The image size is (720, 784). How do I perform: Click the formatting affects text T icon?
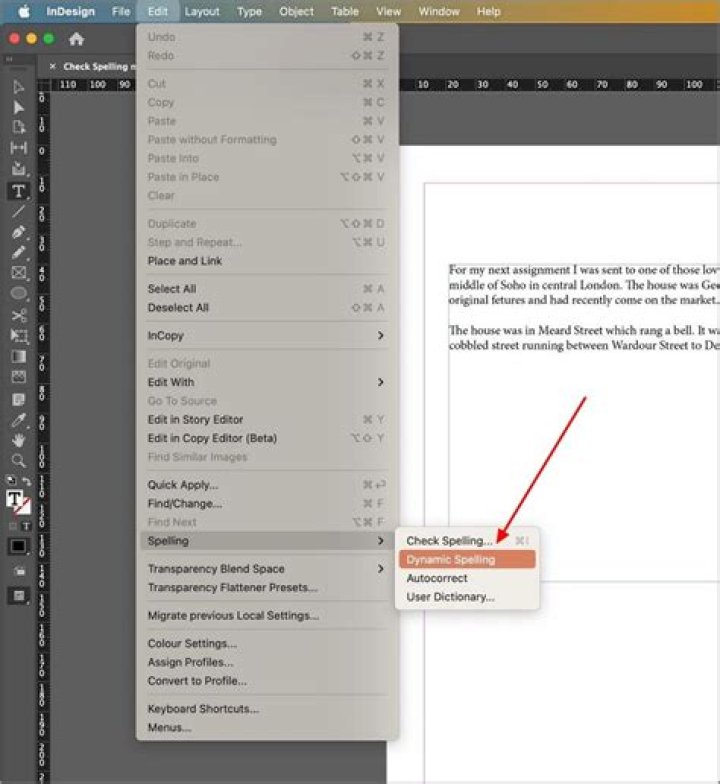[x=26, y=526]
